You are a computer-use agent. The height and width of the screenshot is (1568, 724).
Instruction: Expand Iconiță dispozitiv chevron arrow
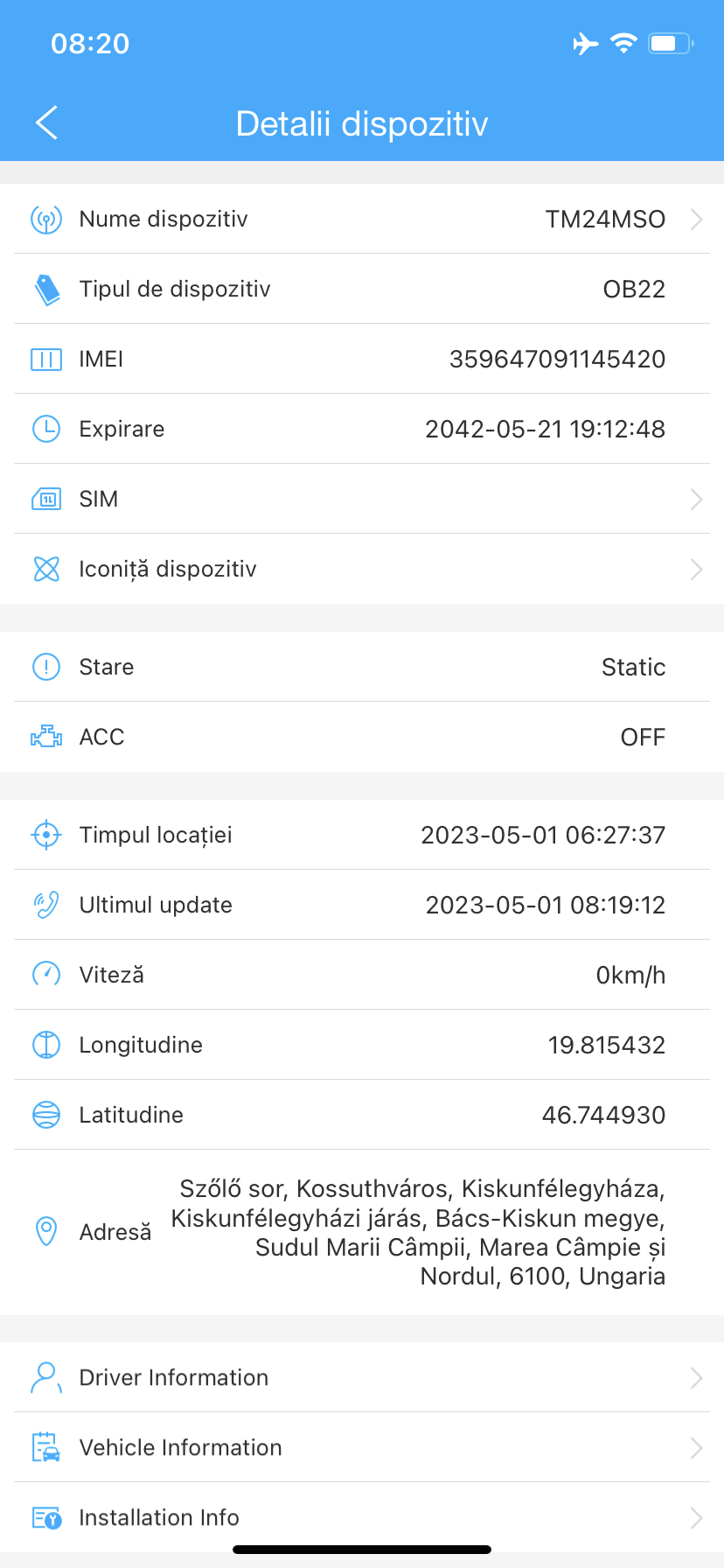click(x=696, y=569)
